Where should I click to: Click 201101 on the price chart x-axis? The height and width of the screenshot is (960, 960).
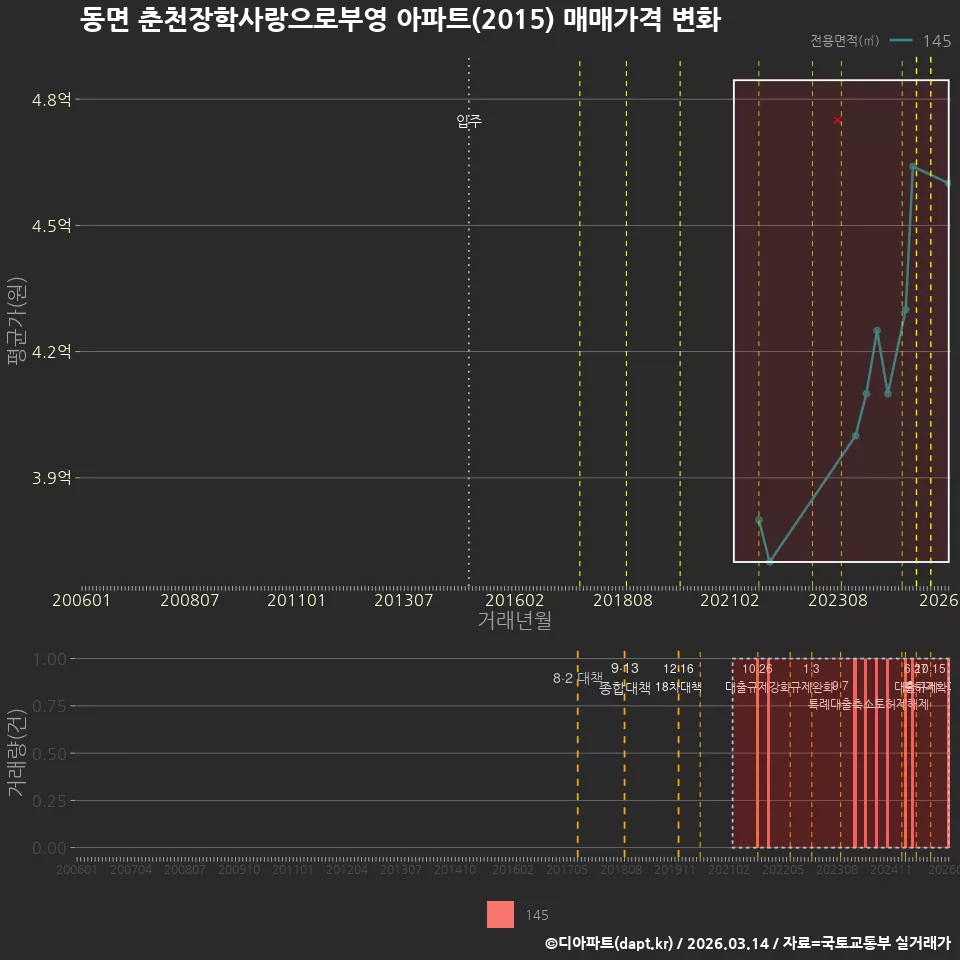296,600
